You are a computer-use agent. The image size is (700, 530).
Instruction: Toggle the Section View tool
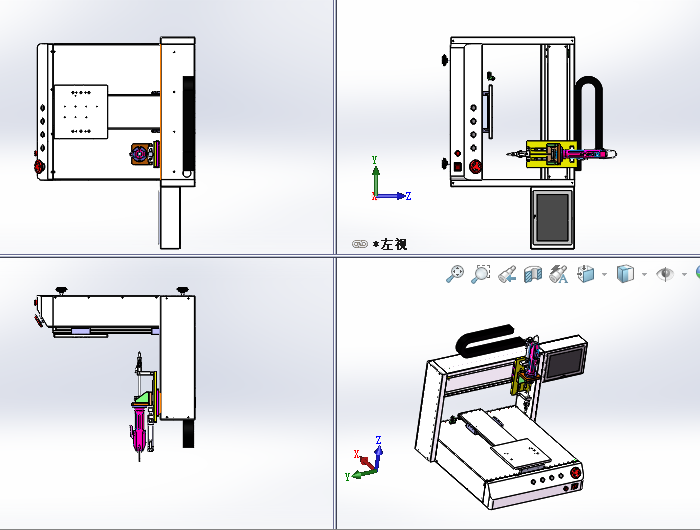[533, 274]
